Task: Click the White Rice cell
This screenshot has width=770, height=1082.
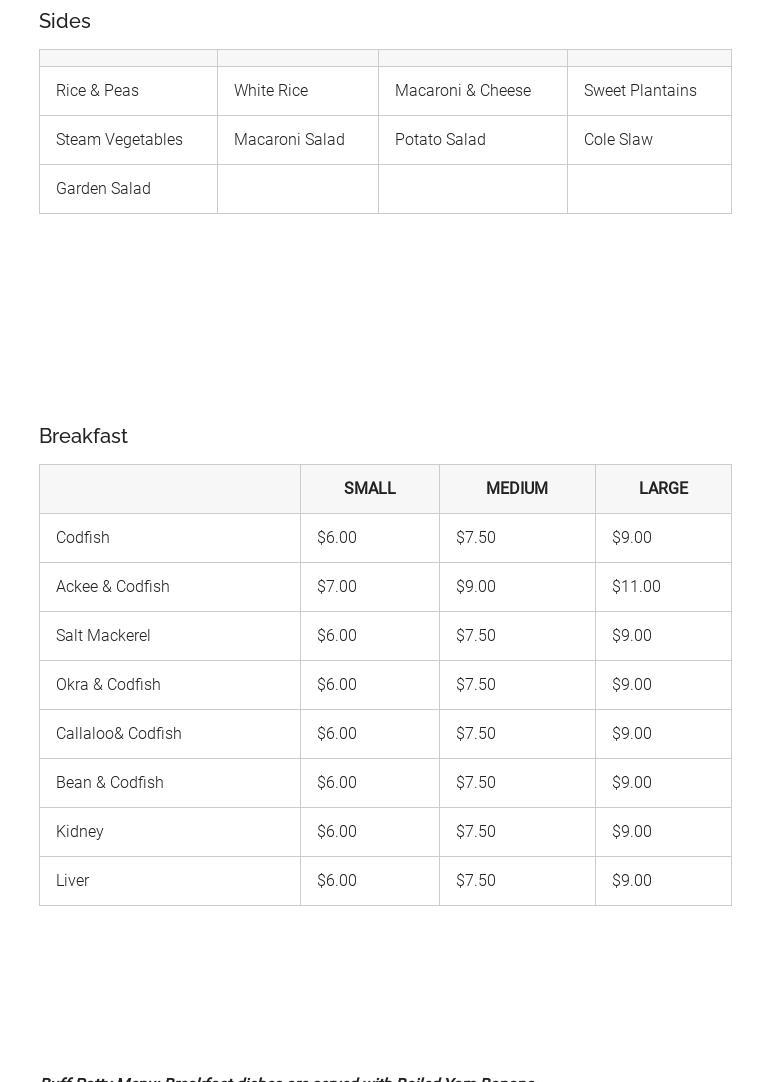Action: click(271, 91)
